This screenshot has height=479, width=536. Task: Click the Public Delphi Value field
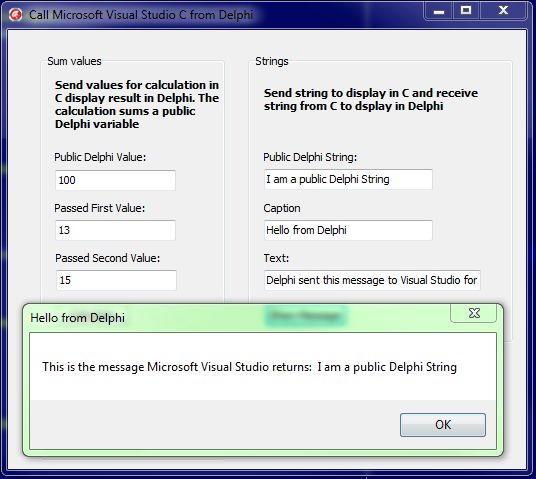pos(116,180)
